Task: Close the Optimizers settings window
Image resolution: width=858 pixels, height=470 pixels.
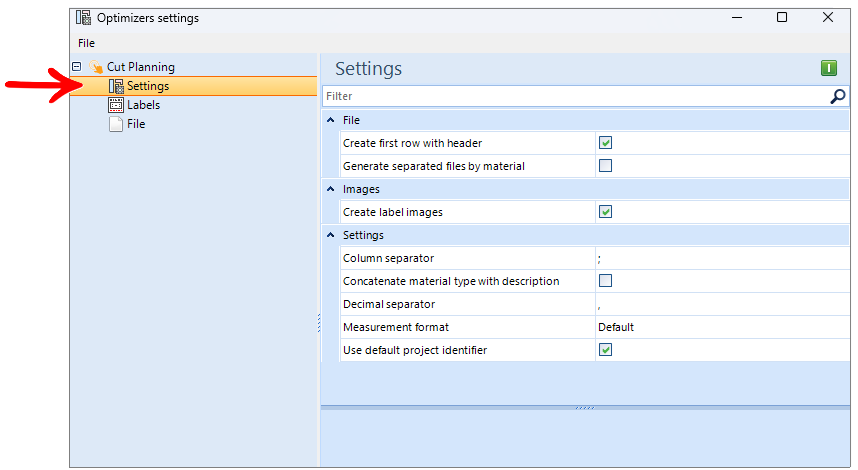Action: [828, 18]
